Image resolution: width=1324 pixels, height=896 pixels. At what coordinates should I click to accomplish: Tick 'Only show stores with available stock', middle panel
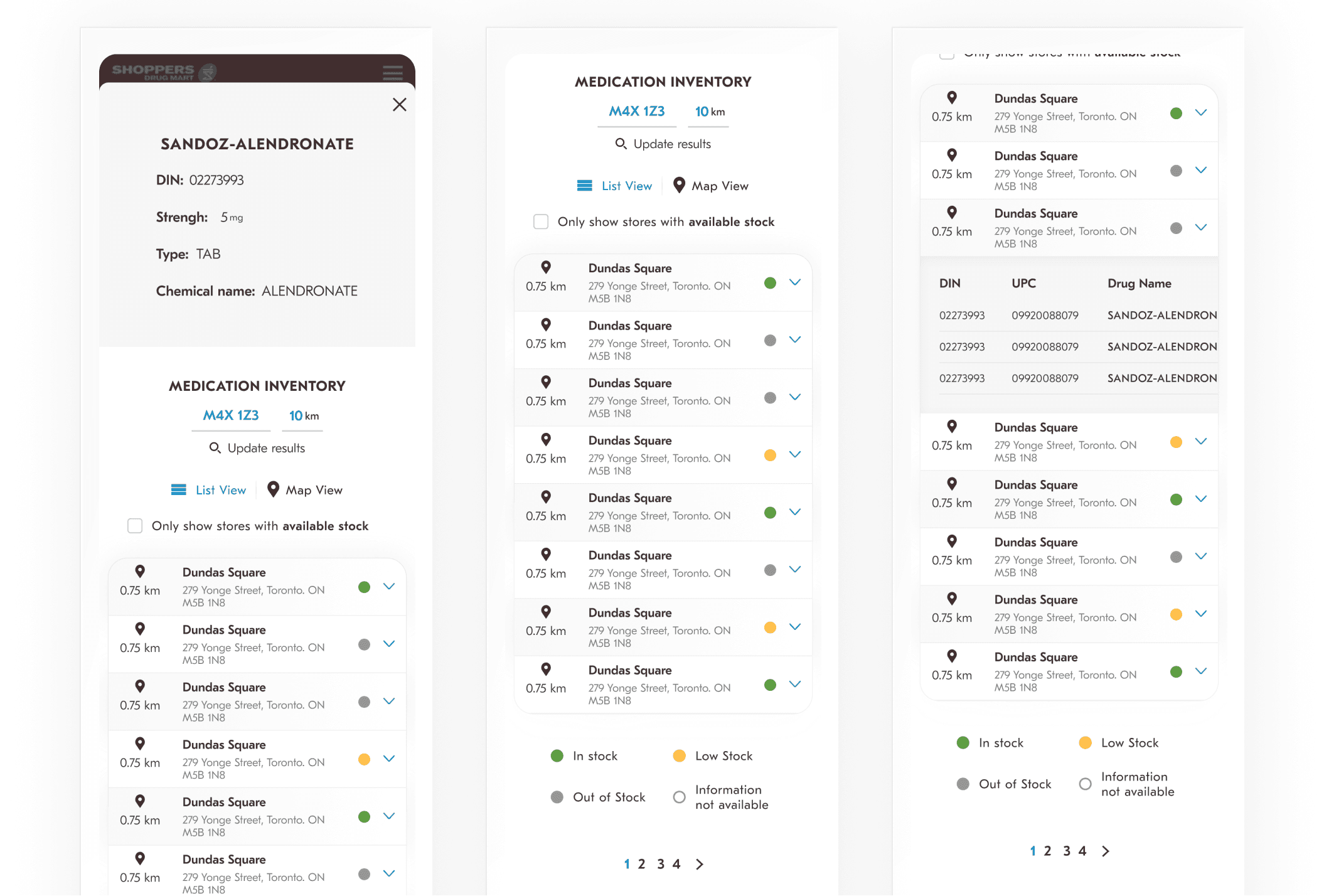(541, 221)
